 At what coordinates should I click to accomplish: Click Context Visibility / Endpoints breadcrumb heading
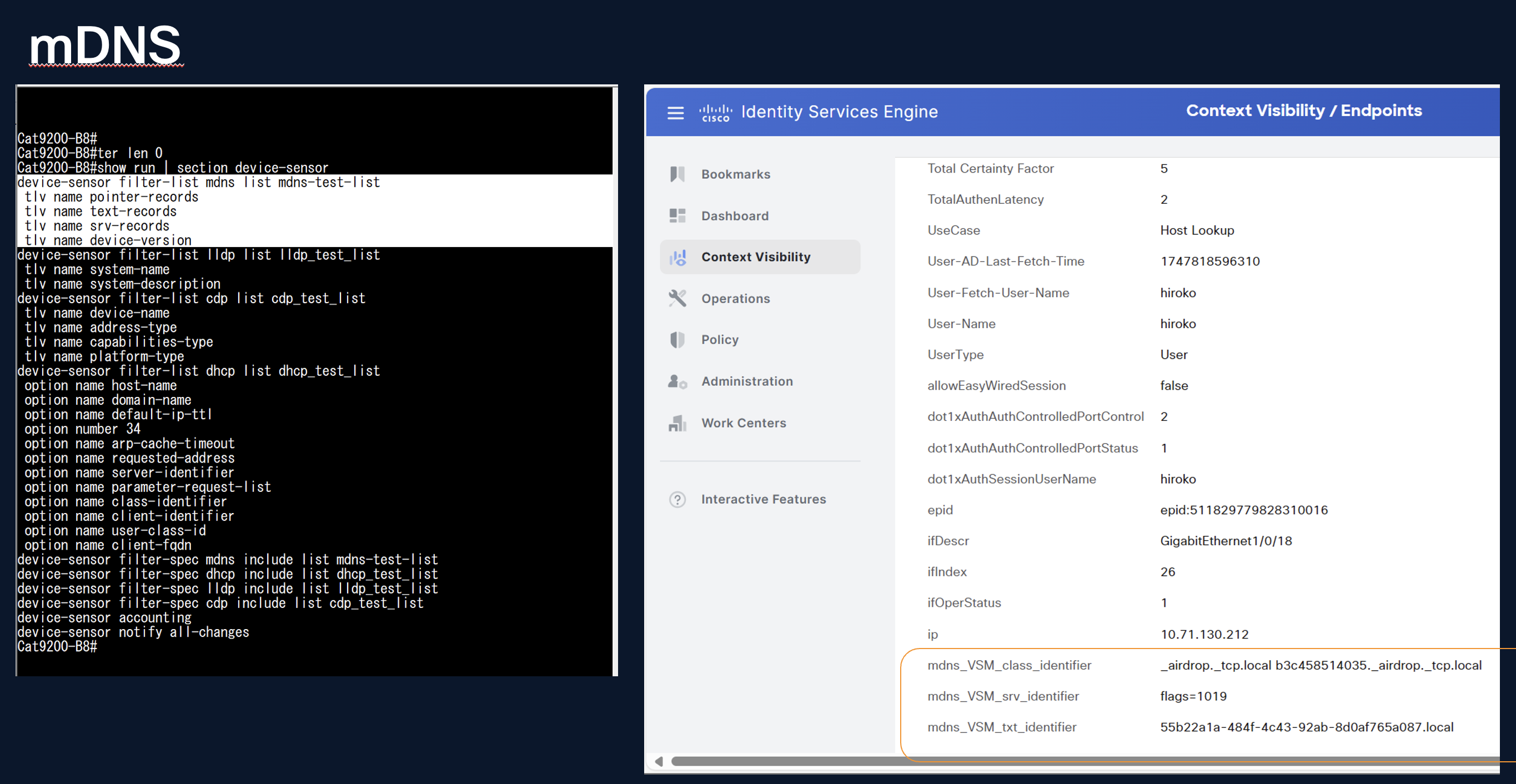(1303, 110)
